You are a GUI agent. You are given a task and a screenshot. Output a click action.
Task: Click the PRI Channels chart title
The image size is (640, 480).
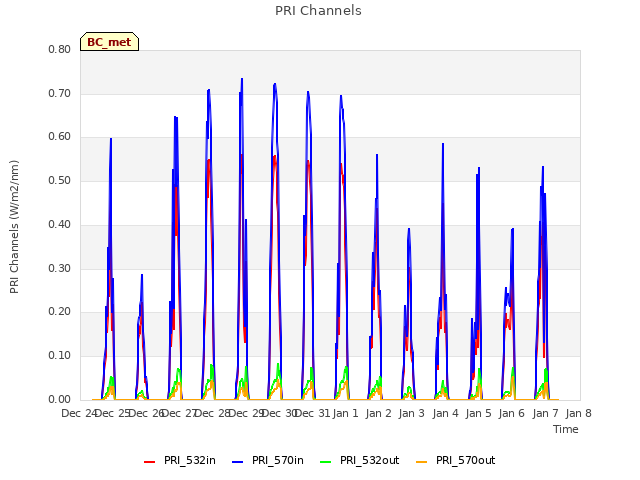click(x=318, y=11)
